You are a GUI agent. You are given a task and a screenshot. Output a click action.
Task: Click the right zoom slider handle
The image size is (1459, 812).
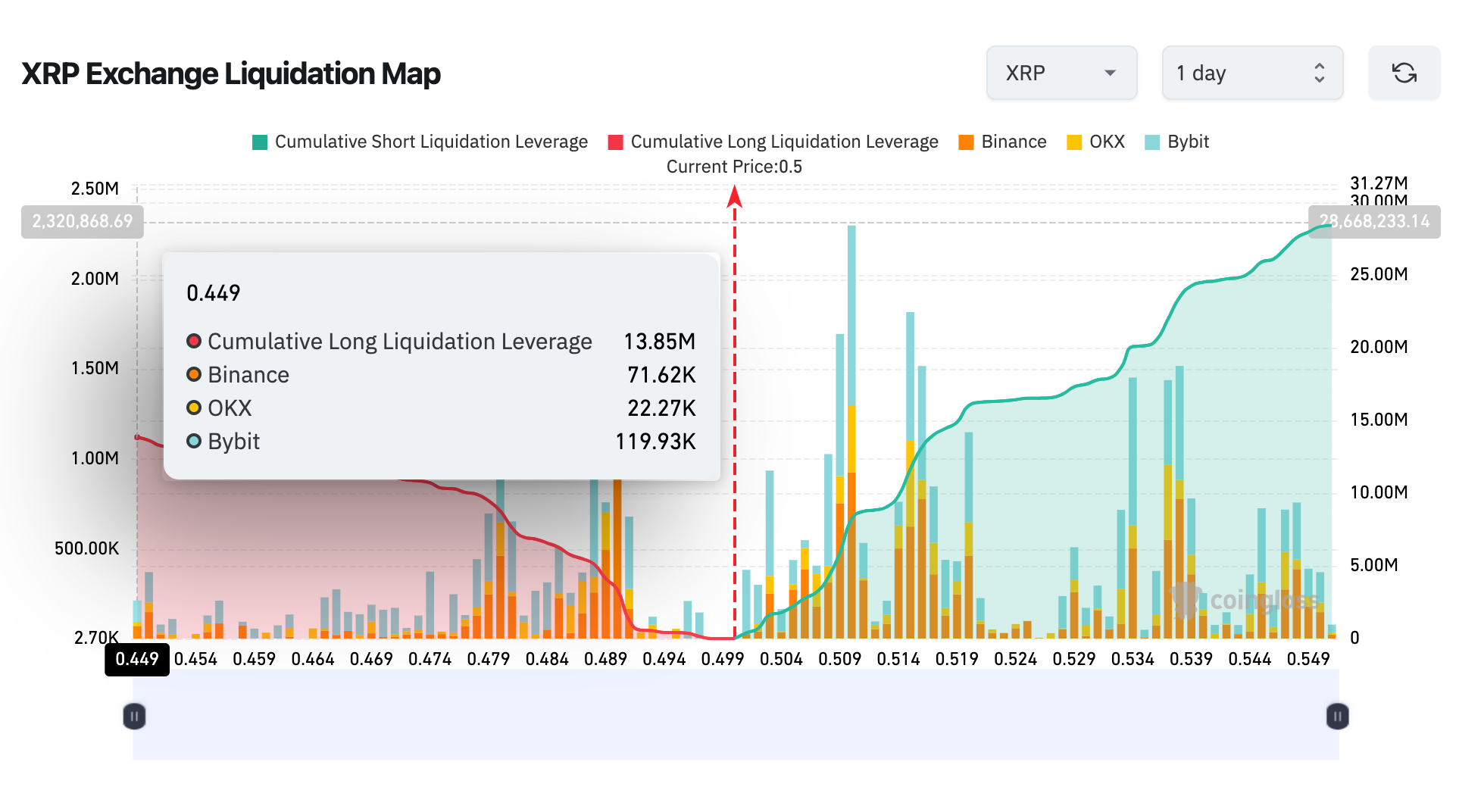[1338, 716]
